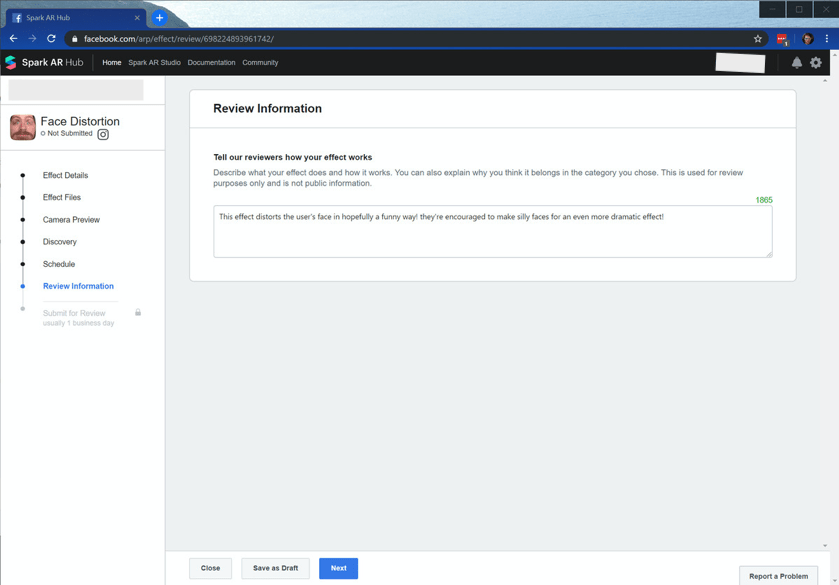The height and width of the screenshot is (585, 839).
Task: View site info via the lock icon
Action: (x=74, y=39)
